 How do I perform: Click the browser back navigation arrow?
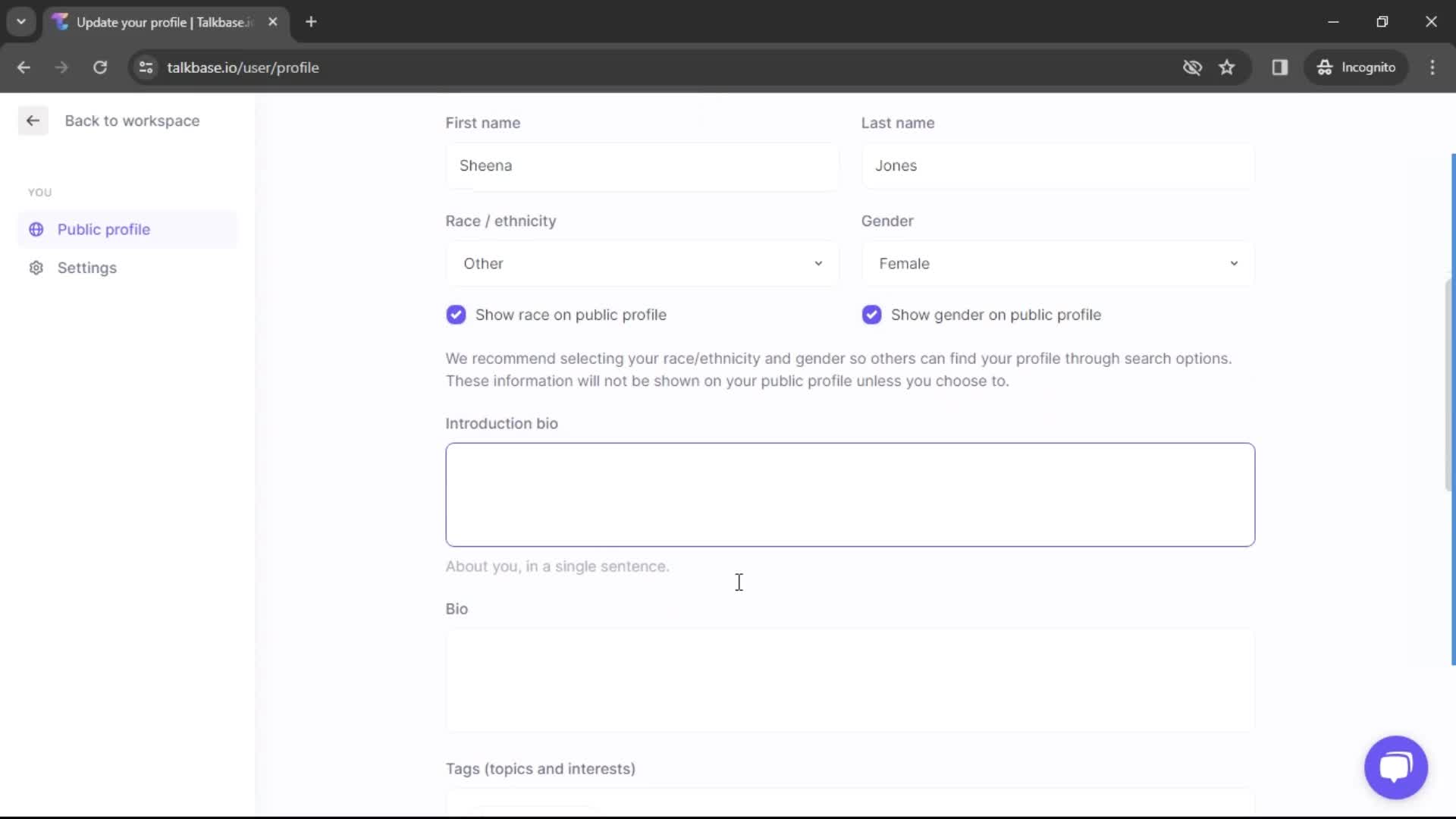click(x=24, y=67)
